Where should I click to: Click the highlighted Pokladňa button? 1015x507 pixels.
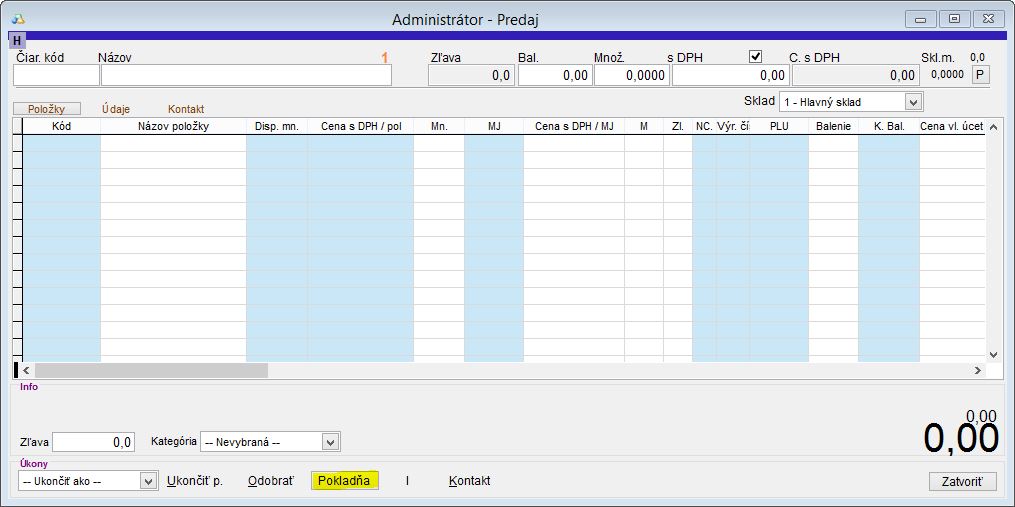tap(344, 481)
